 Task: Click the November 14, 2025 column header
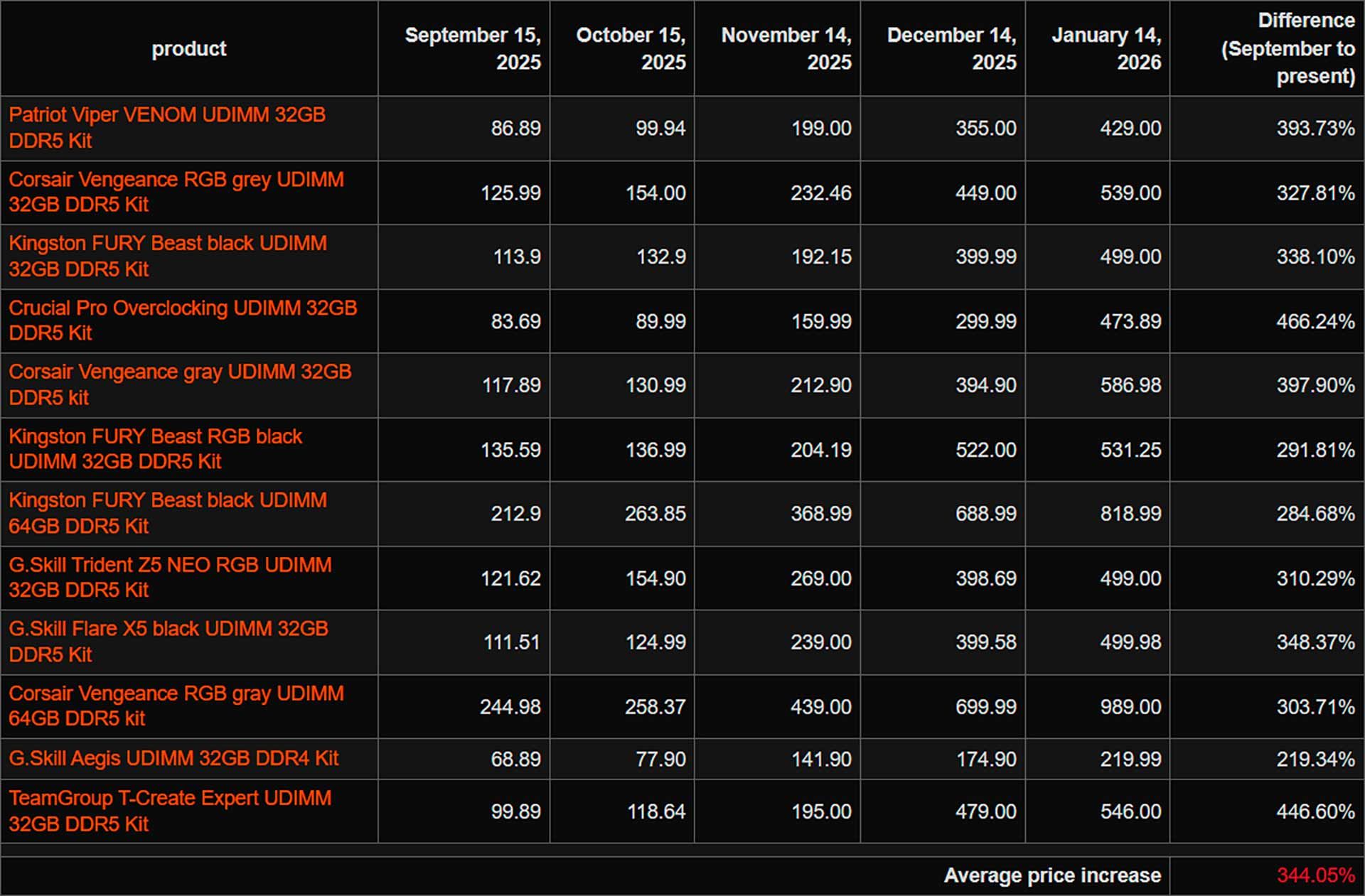coord(786,48)
